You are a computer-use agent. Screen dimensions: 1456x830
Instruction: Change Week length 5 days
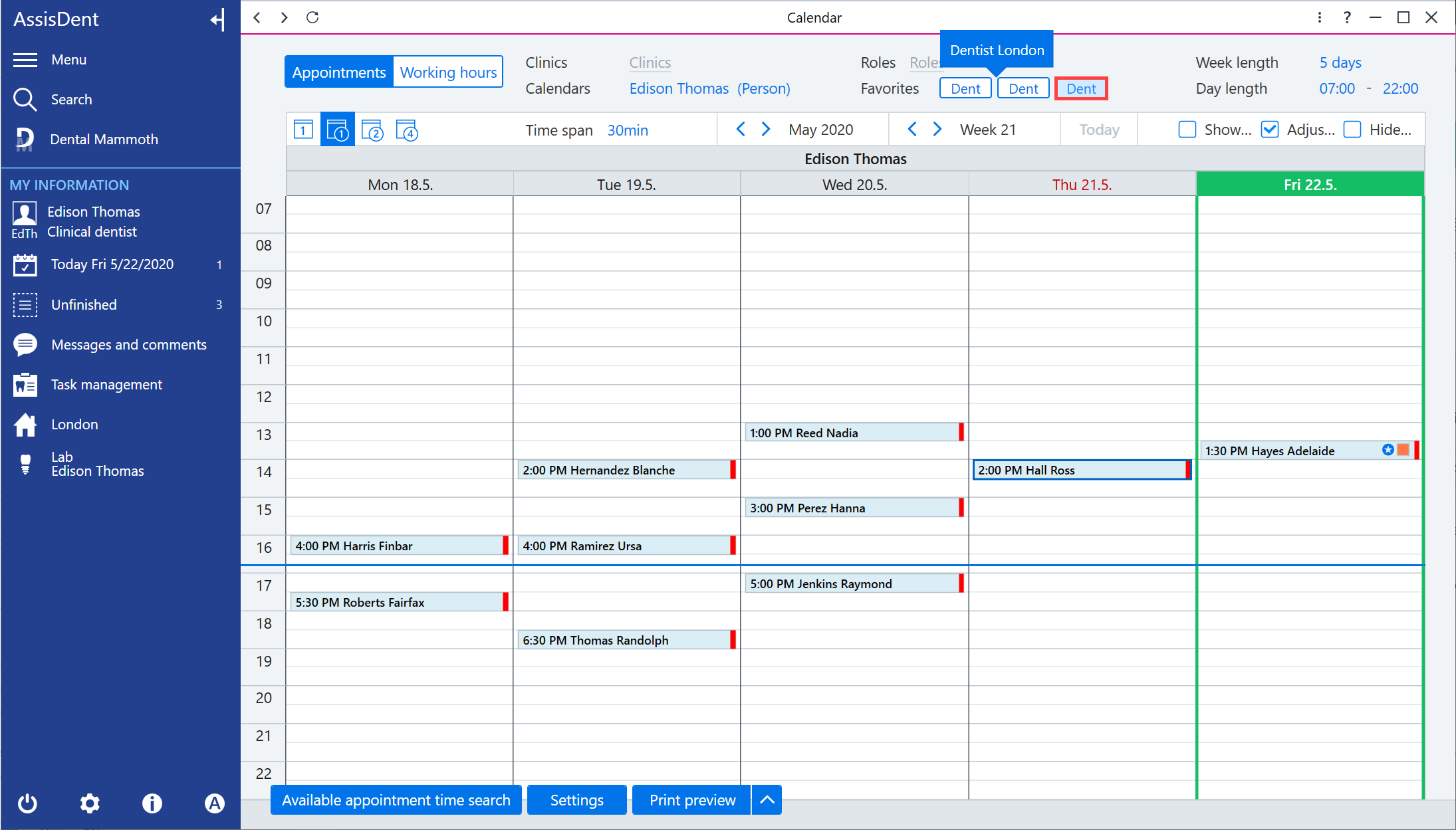[x=1340, y=62]
